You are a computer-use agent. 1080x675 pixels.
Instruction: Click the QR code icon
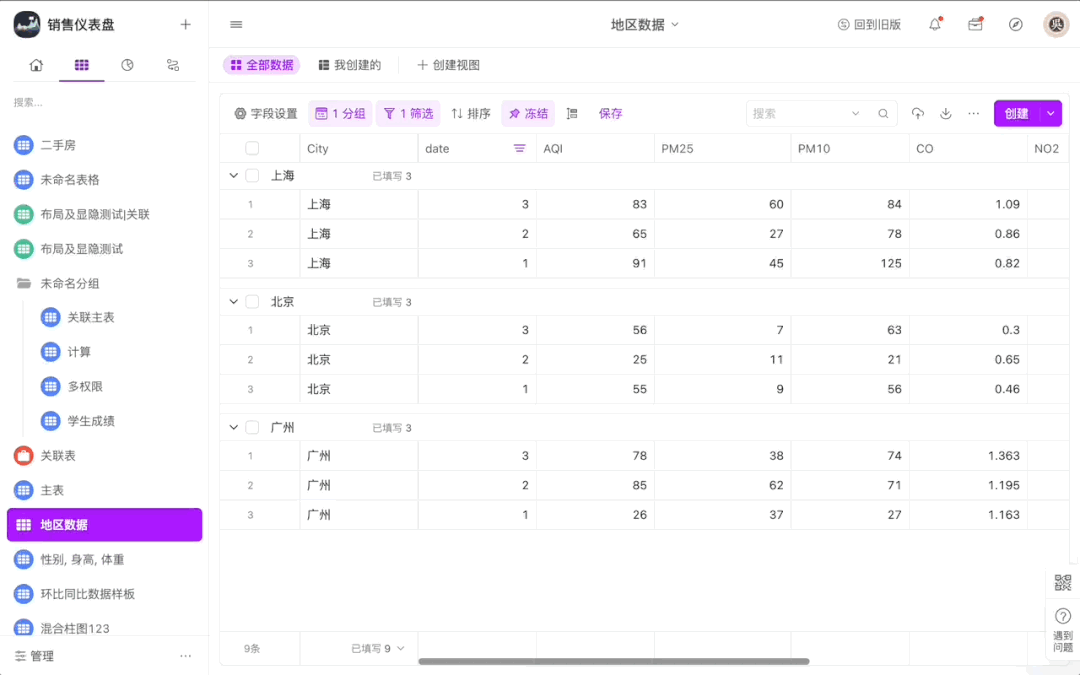pos(1062,583)
